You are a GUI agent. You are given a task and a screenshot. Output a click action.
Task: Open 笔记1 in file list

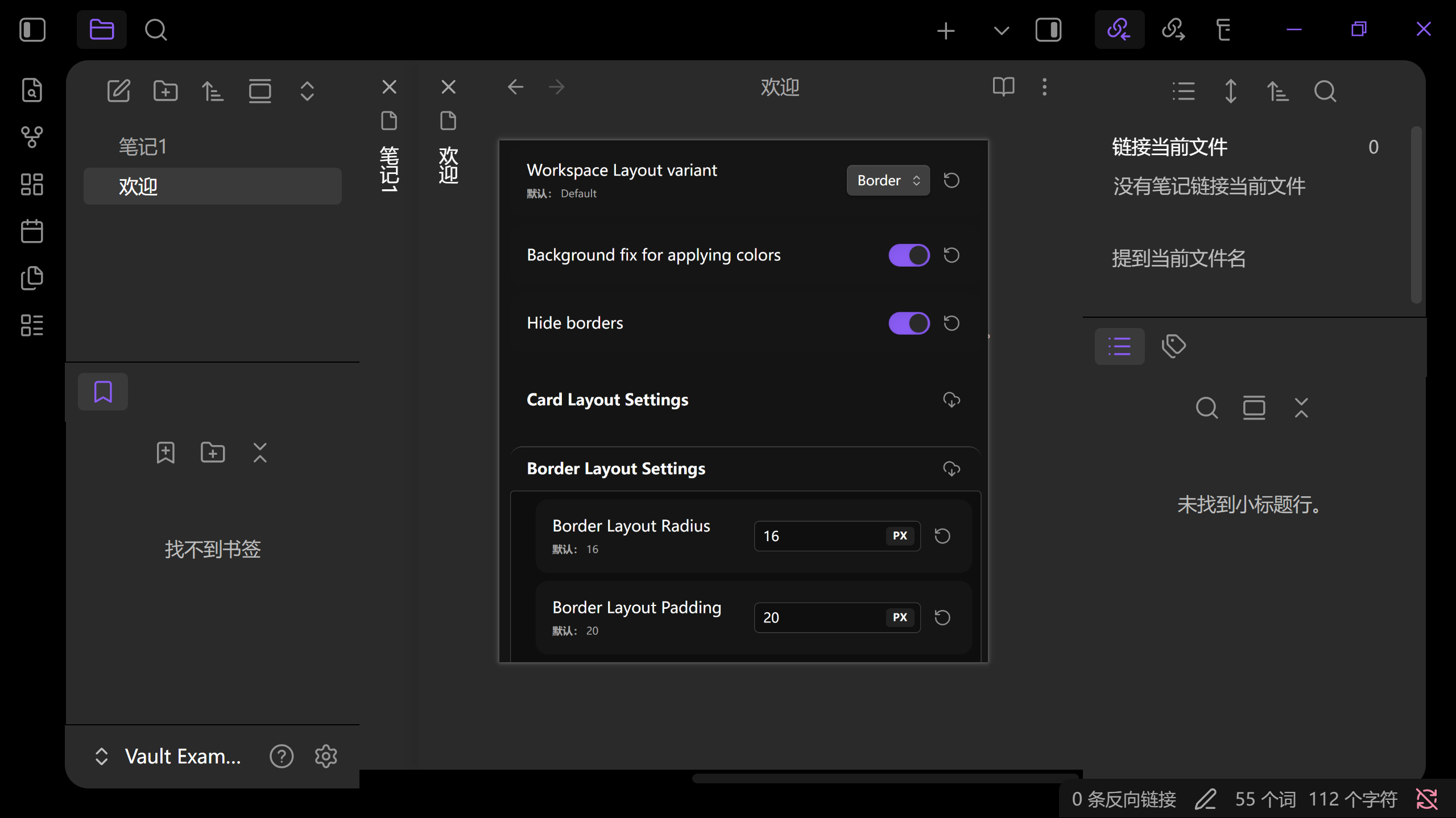[143, 147]
